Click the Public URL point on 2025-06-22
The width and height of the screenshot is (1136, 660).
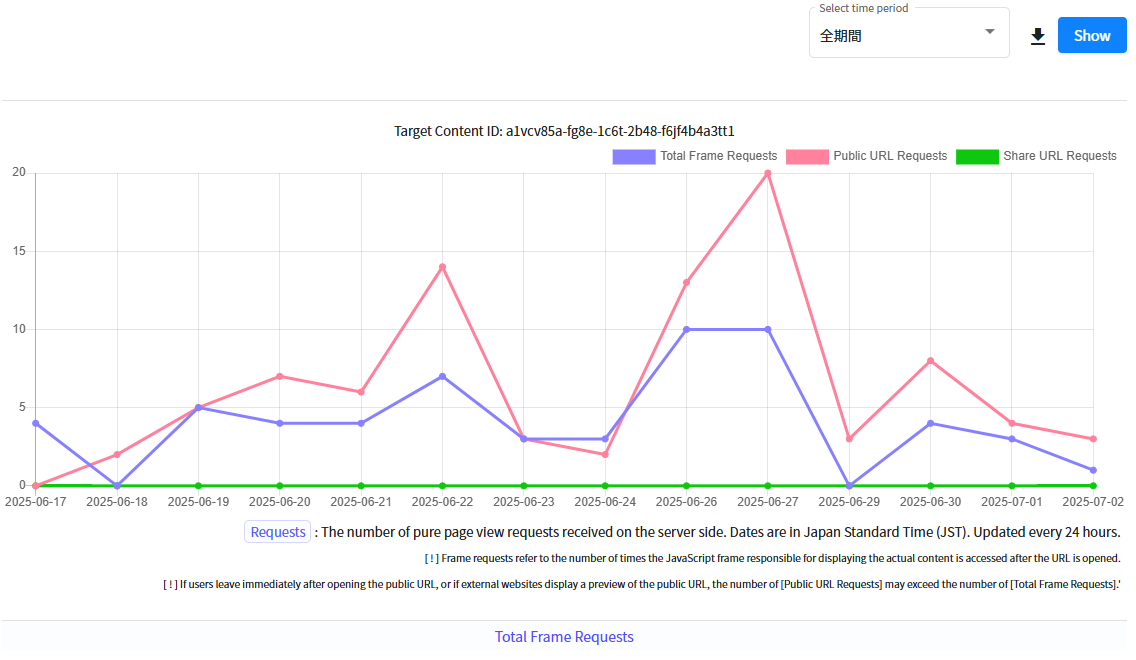[443, 267]
